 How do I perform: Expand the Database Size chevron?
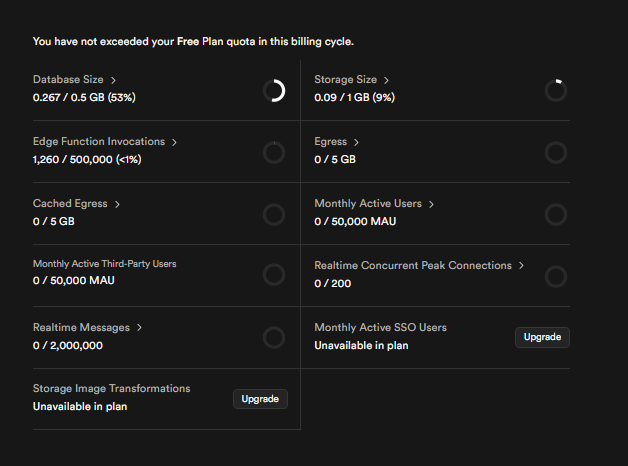(x=113, y=79)
